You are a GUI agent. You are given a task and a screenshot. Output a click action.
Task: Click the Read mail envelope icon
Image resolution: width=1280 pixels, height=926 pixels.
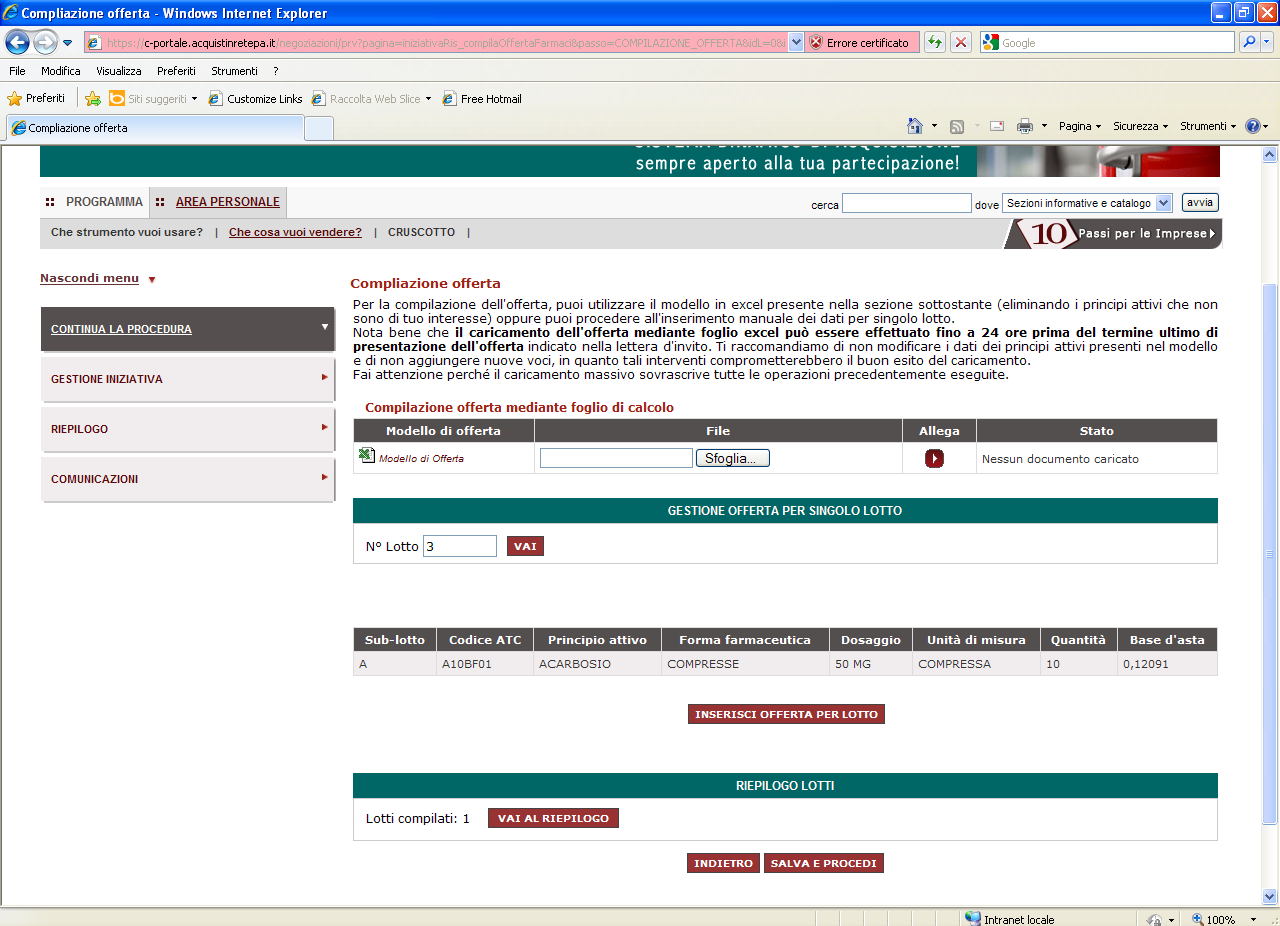[997, 126]
